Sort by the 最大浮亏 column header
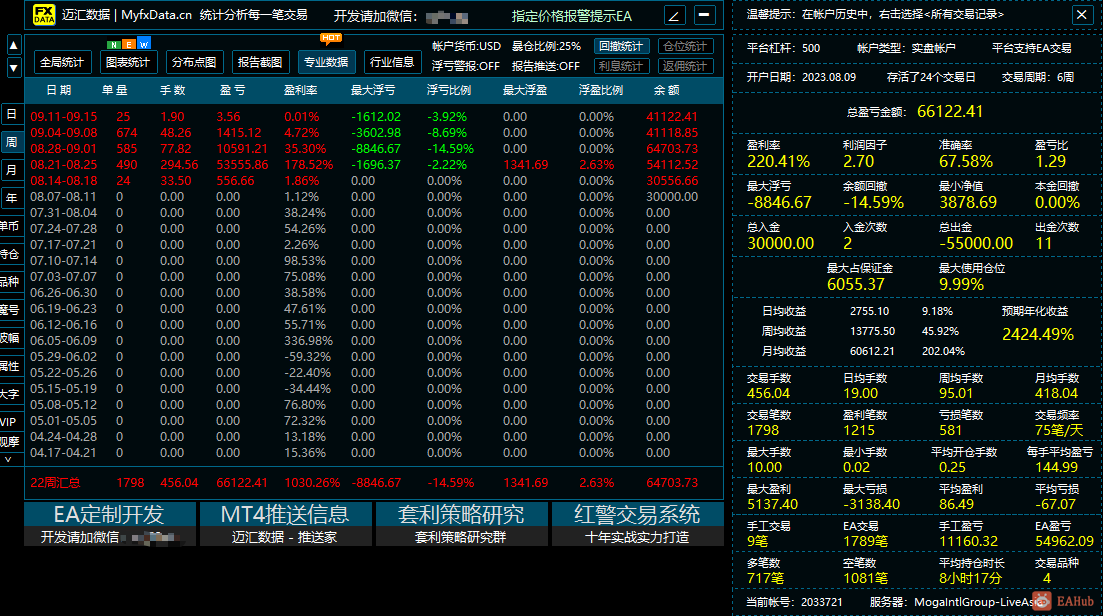 pos(373,90)
